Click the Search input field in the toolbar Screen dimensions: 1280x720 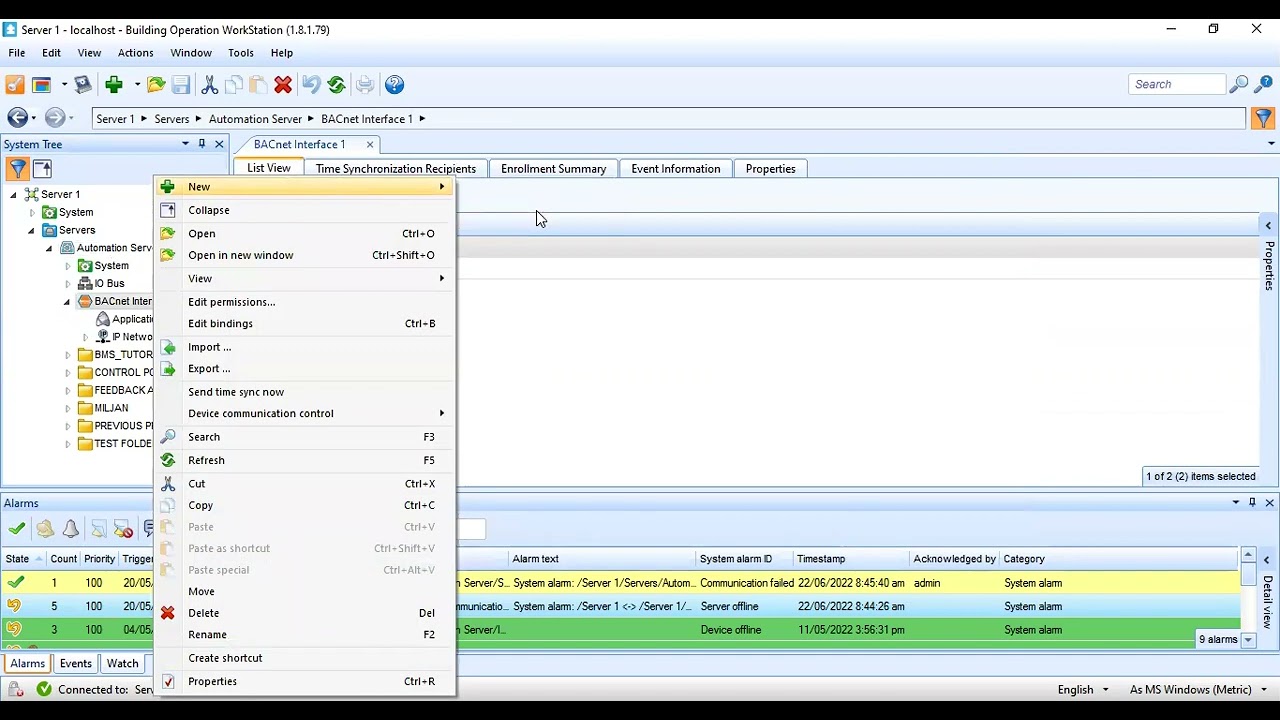click(x=1177, y=85)
